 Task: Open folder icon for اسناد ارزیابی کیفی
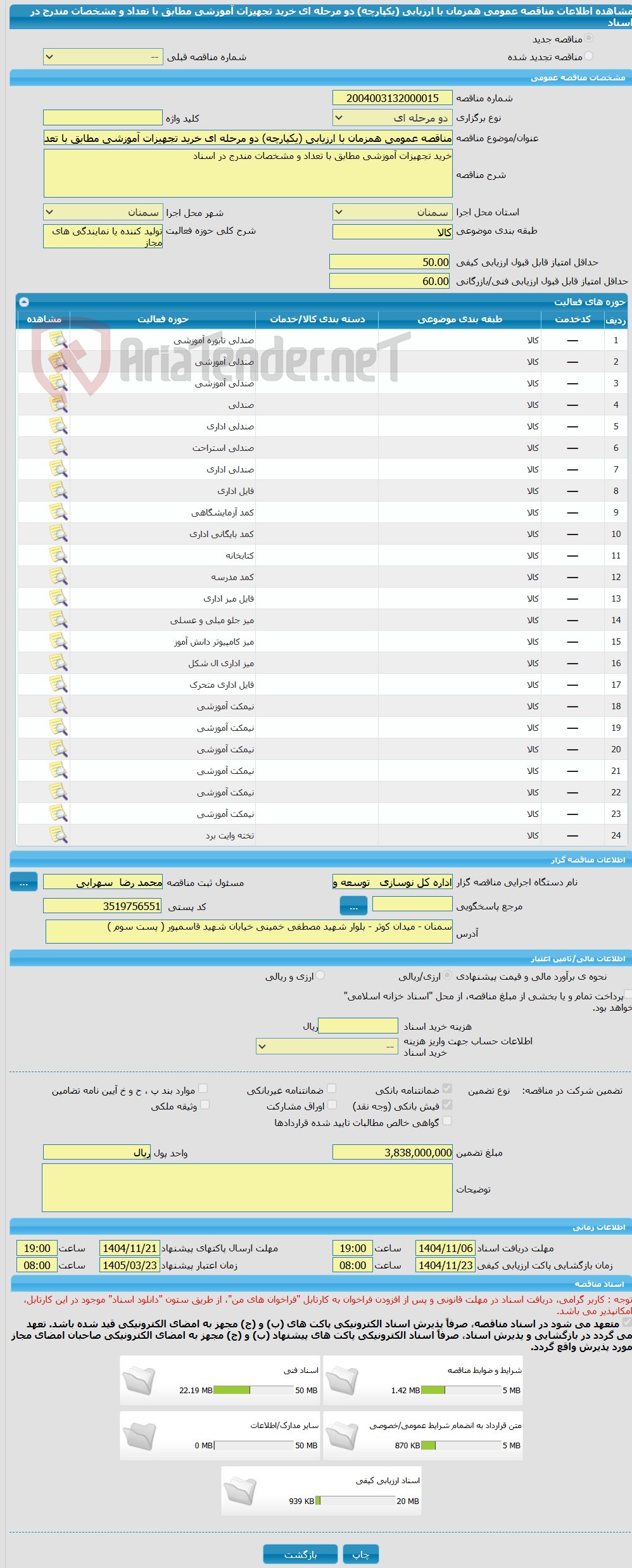pyautogui.click(x=241, y=1490)
